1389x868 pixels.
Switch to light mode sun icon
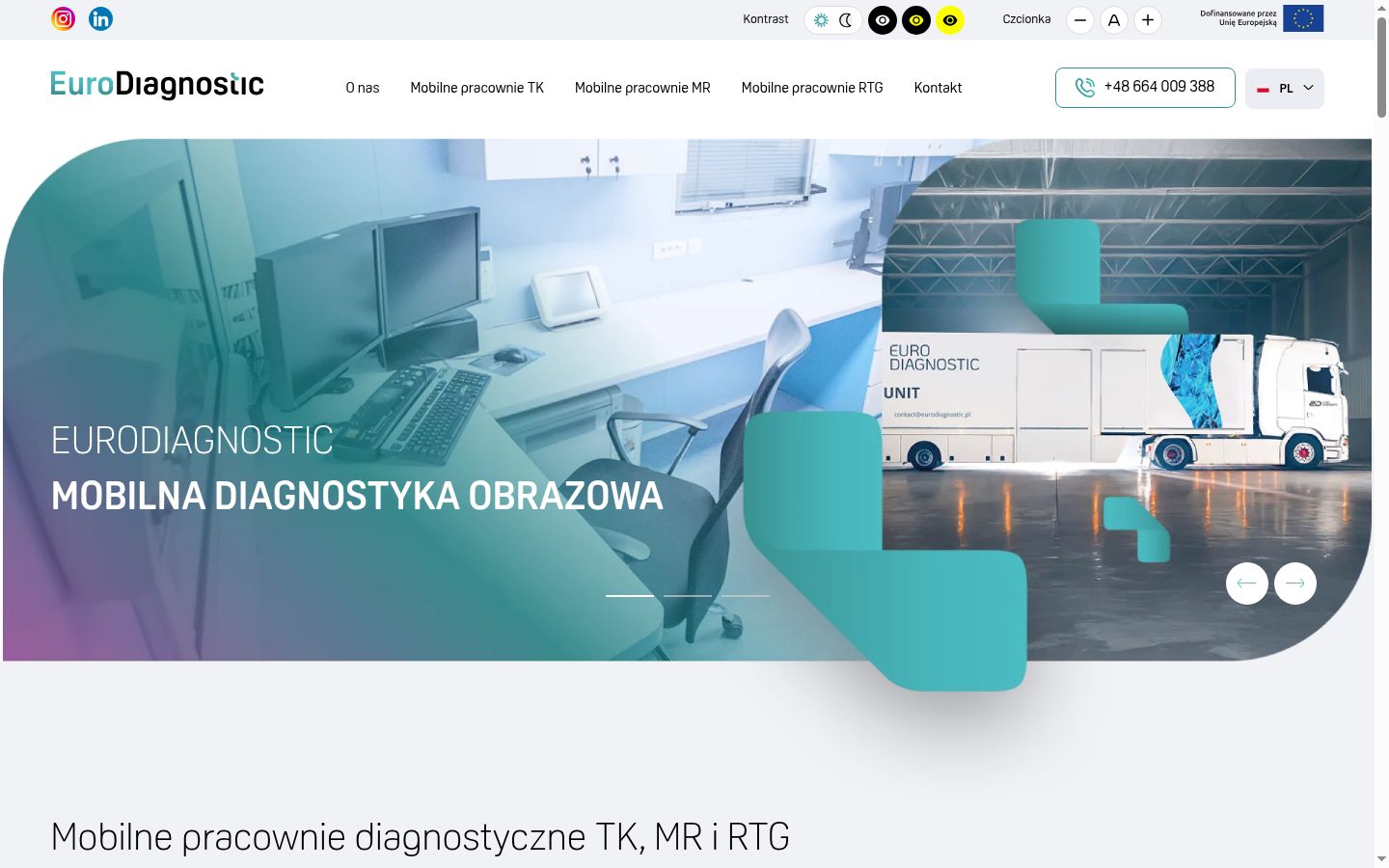pyautogui.click(x=821, y=20)
